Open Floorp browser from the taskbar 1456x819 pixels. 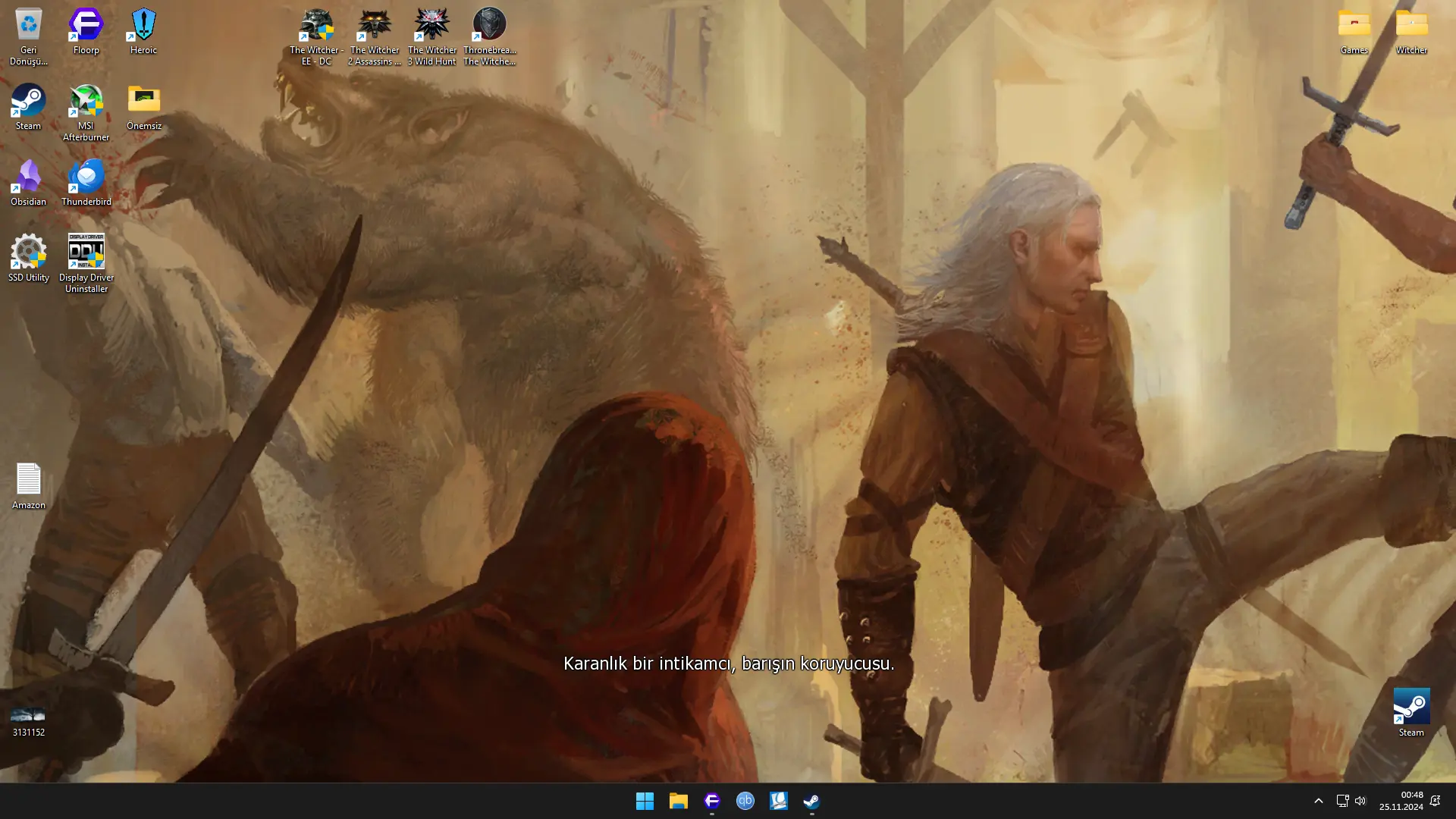tap(711, 801)
